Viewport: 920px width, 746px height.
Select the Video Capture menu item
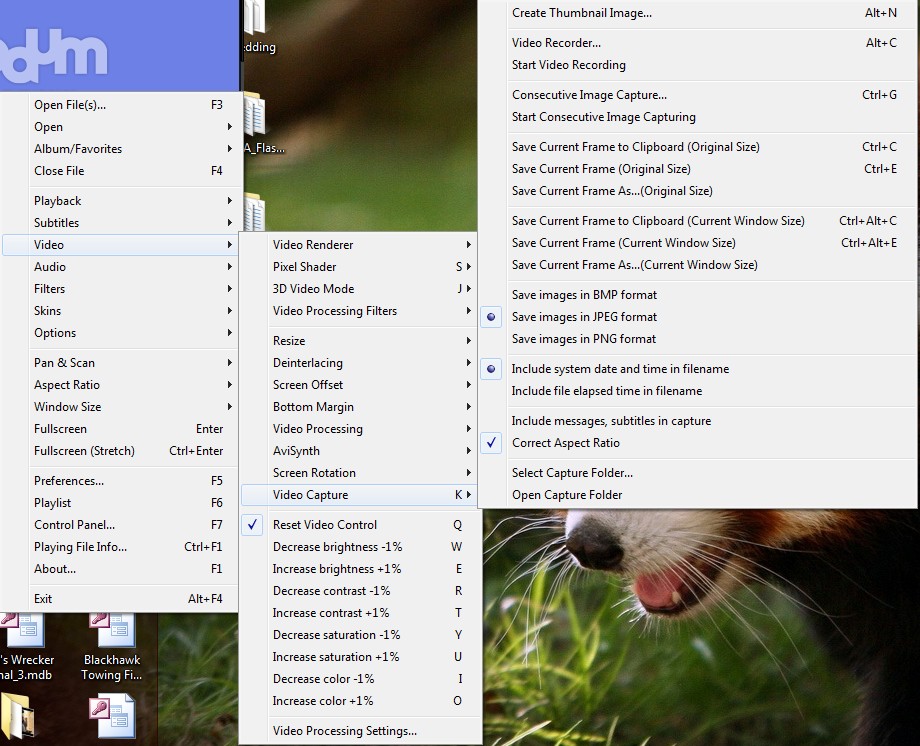(359, 495)
